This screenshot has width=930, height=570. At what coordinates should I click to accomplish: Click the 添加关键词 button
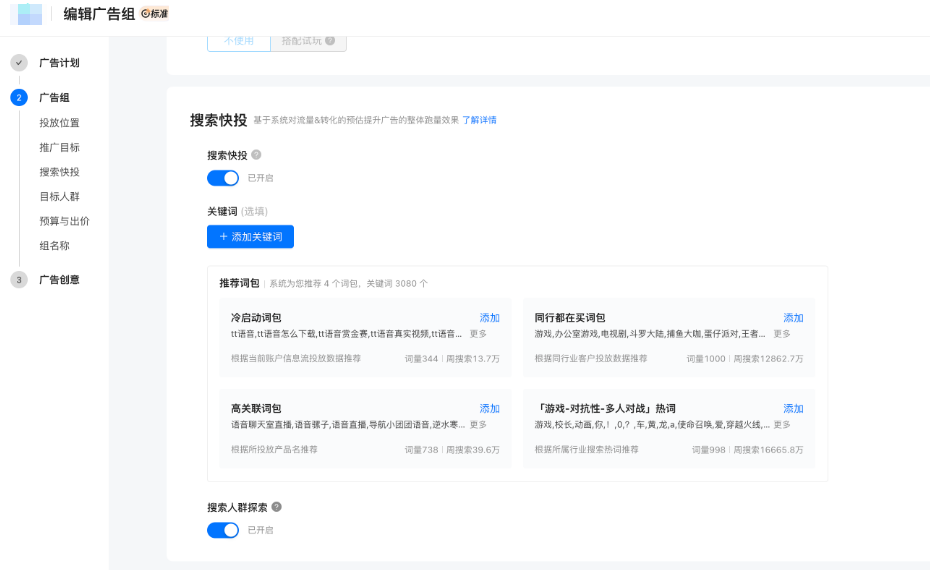[250, 237]
